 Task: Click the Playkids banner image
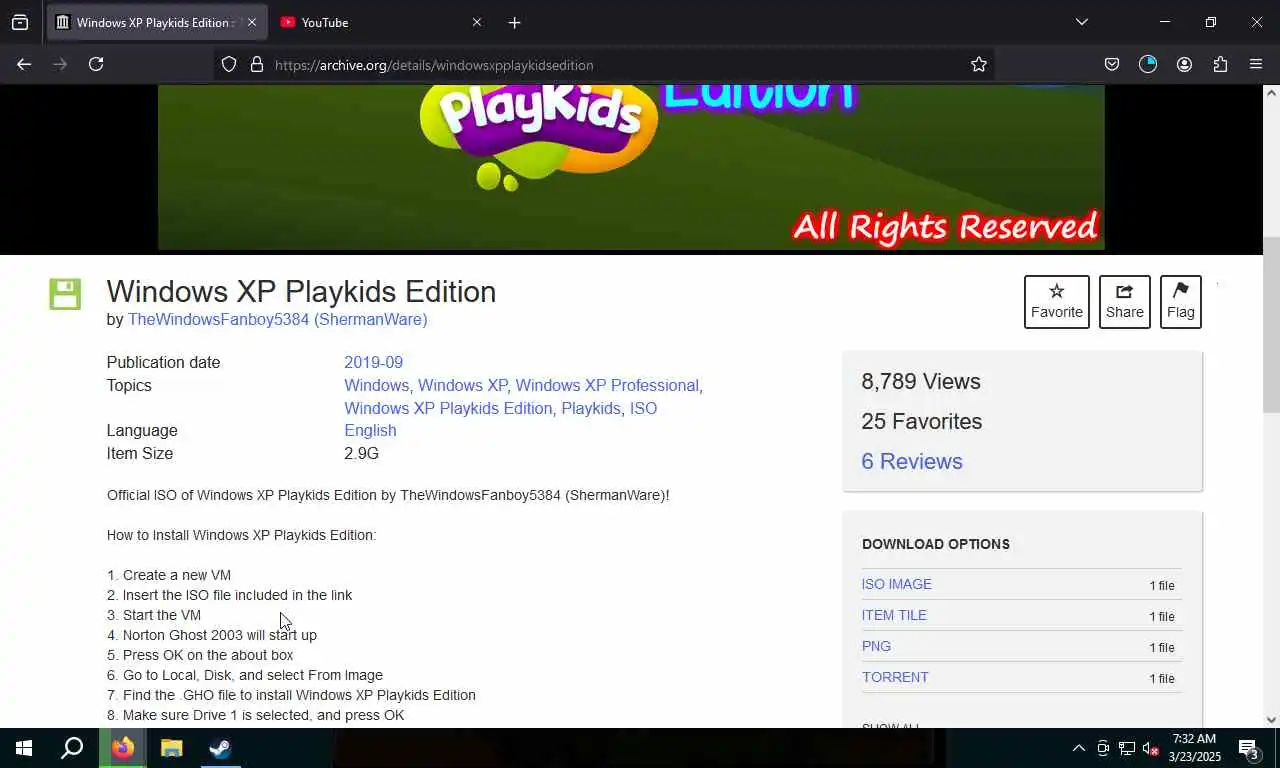point(631,167)
